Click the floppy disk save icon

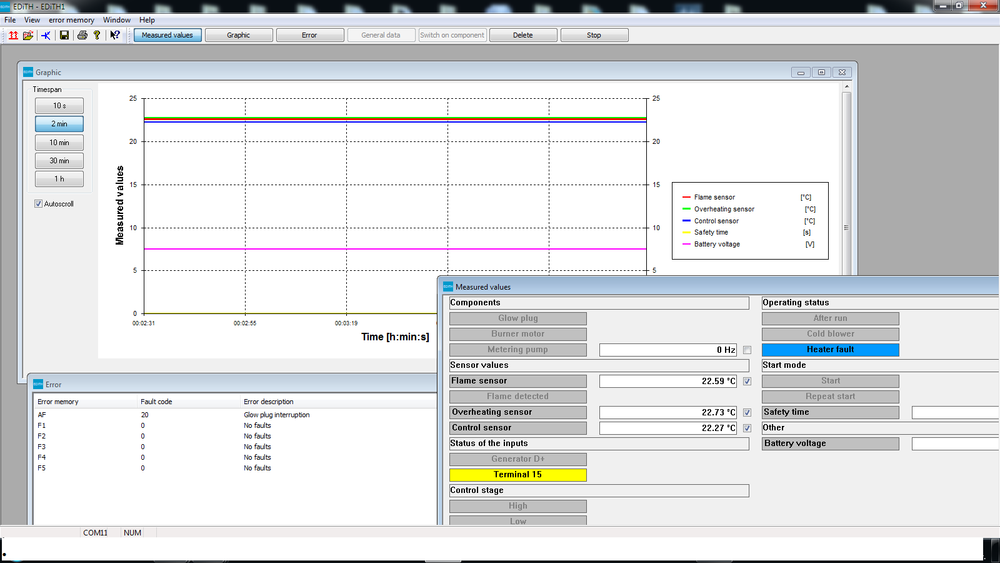(x=64, y=35)
